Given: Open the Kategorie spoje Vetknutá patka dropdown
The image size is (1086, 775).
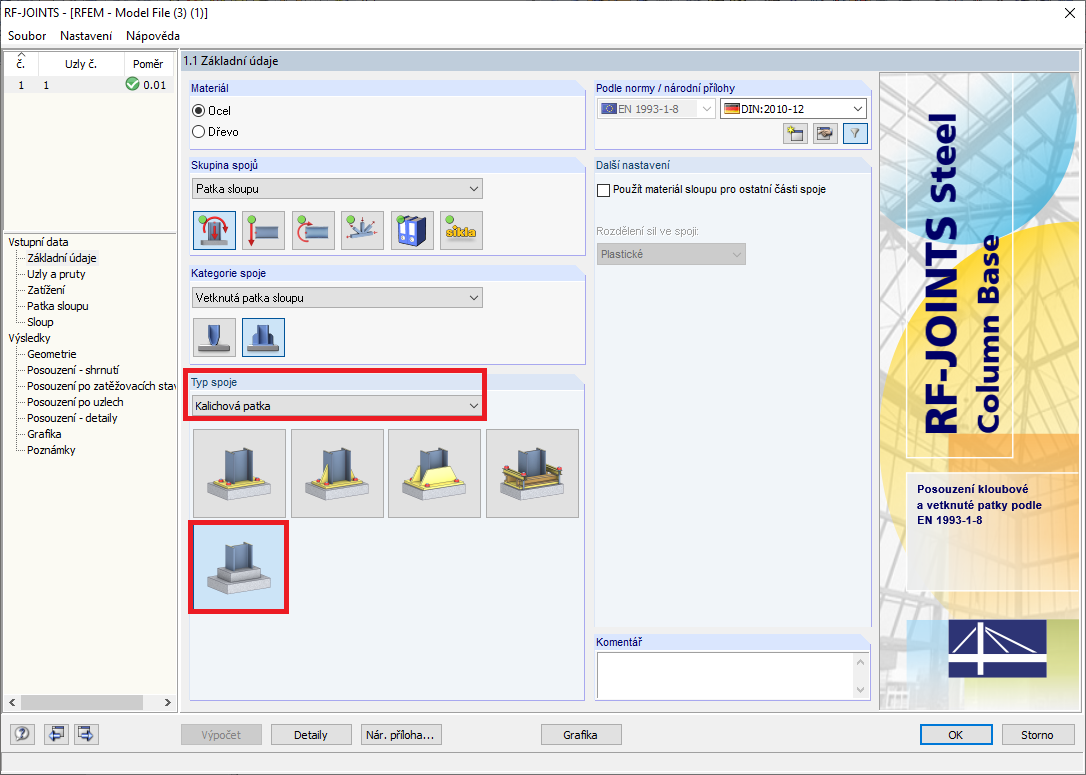Looking at the screenshot, I should 337,298.
